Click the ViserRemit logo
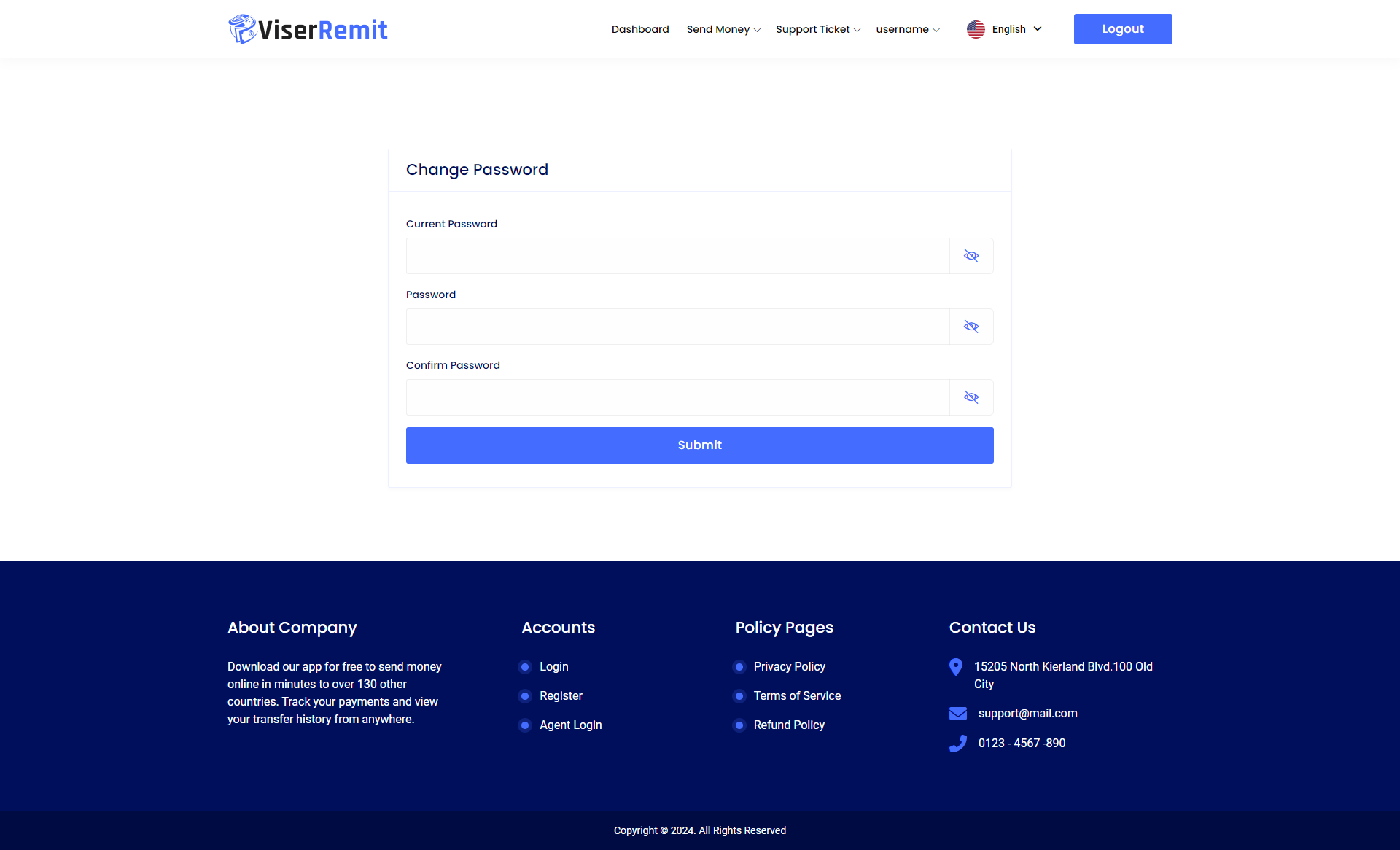Screen dimensions: 1400x850 pos(308,29)
